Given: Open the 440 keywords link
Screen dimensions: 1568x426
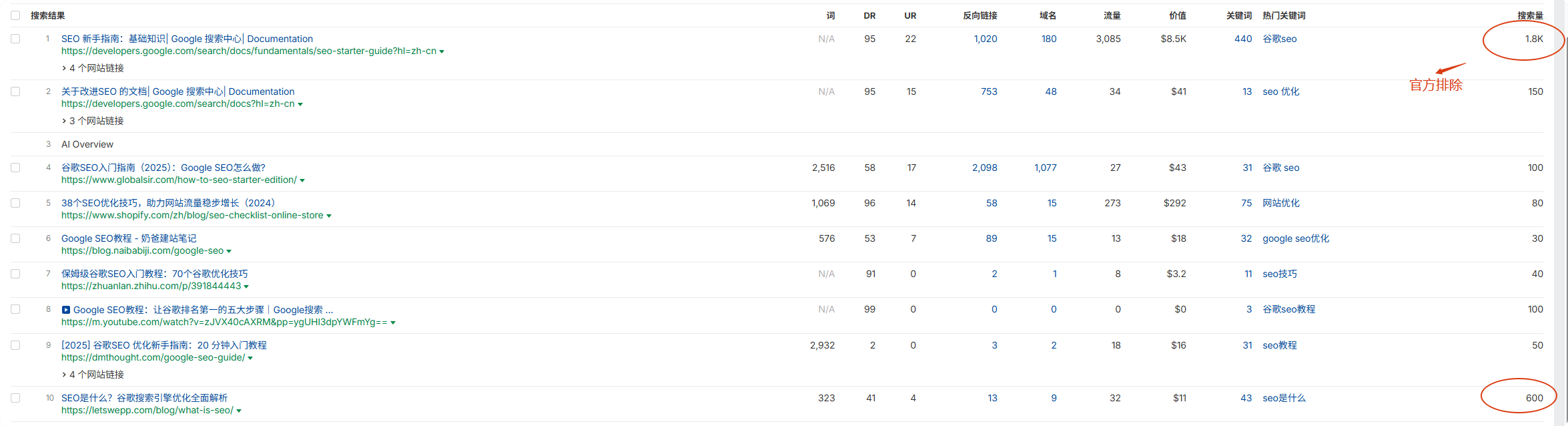Looking at the screenshot, I should click(x=1242, y=39).
